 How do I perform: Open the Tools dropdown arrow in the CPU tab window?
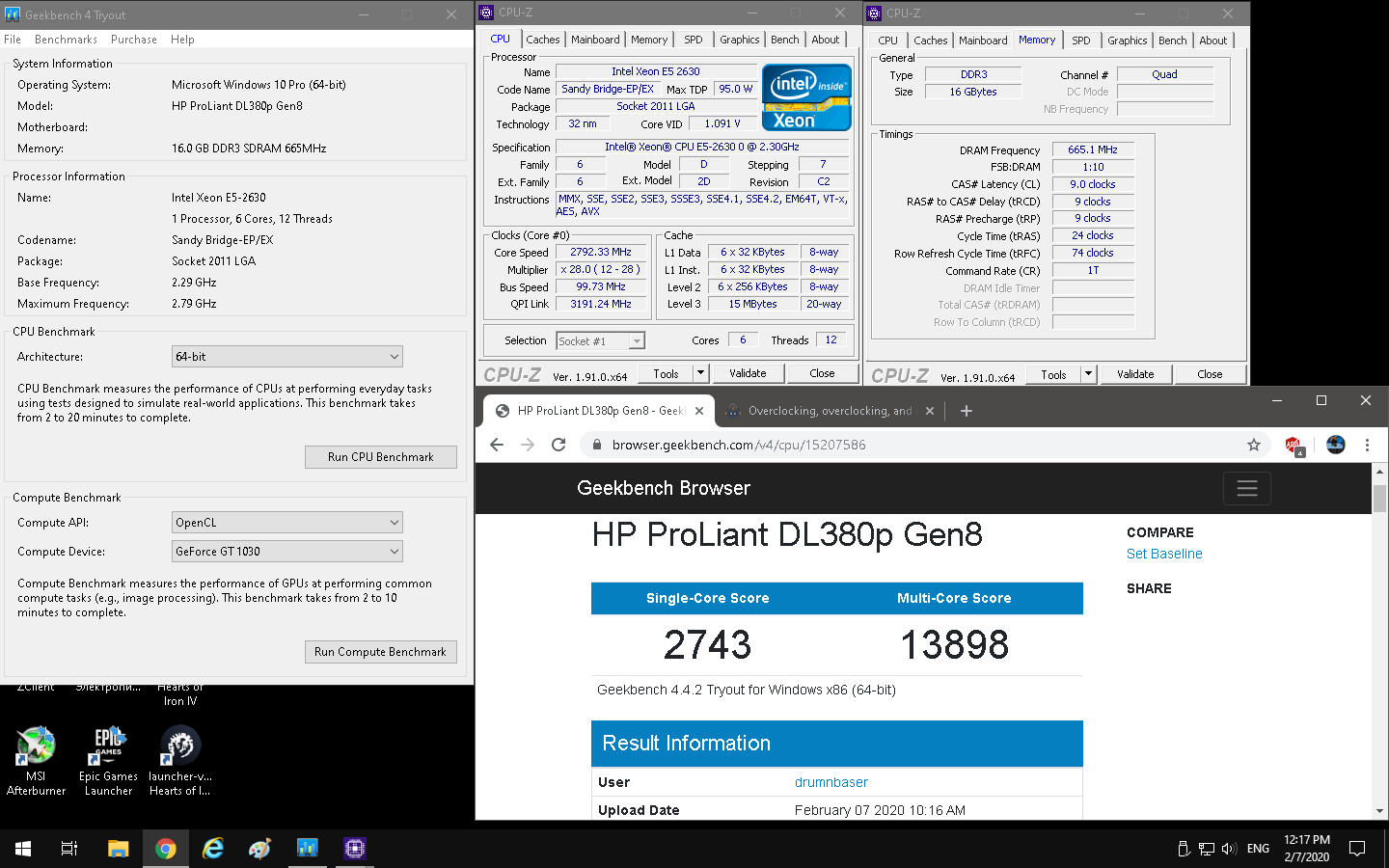[700, 373]
